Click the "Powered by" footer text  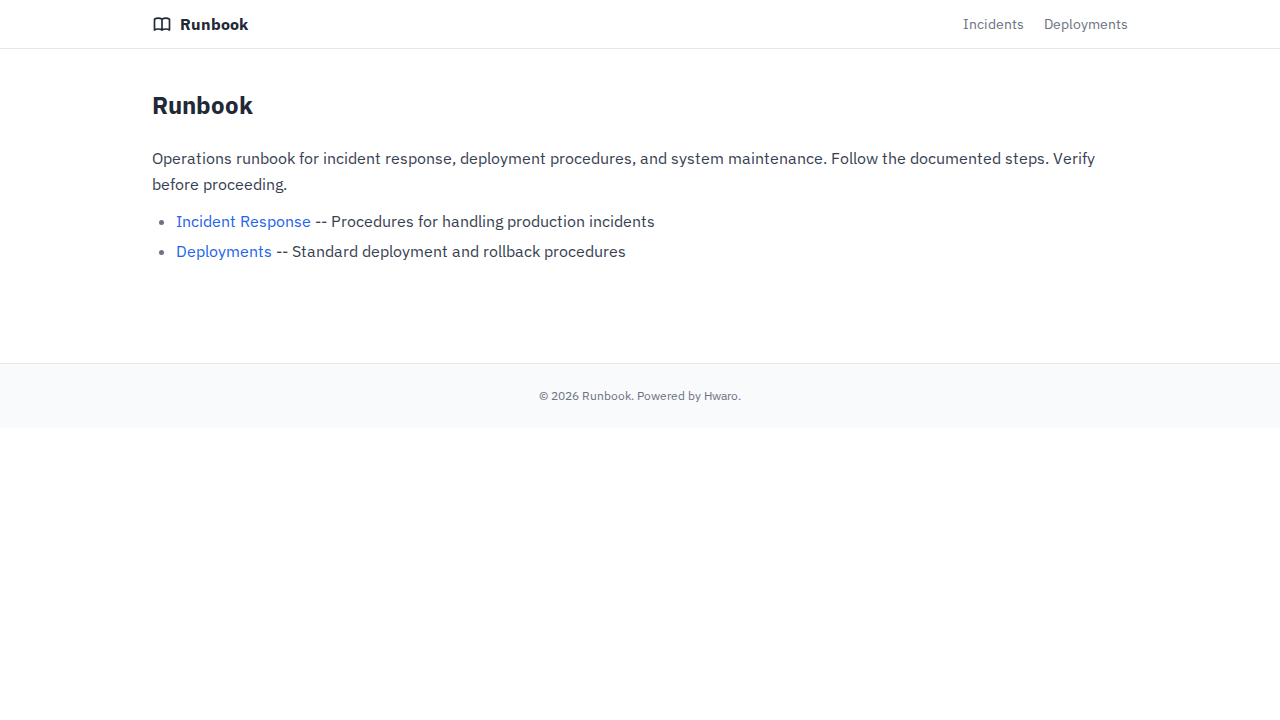668,396
